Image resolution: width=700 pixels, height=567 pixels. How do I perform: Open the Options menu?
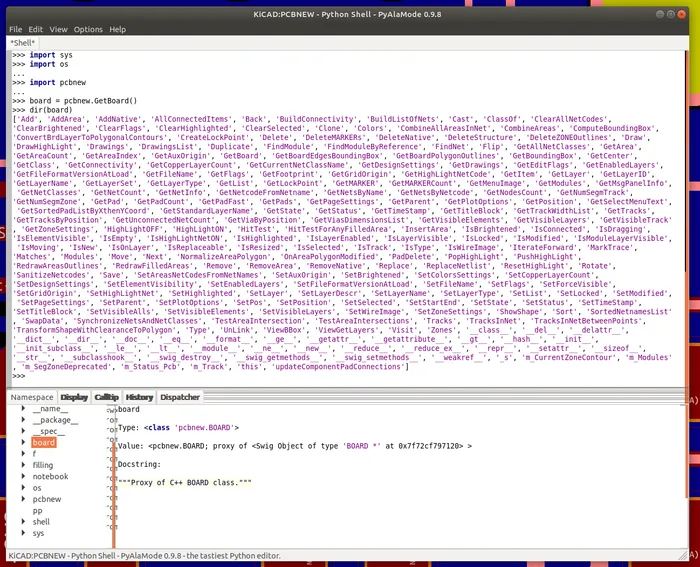88,30
